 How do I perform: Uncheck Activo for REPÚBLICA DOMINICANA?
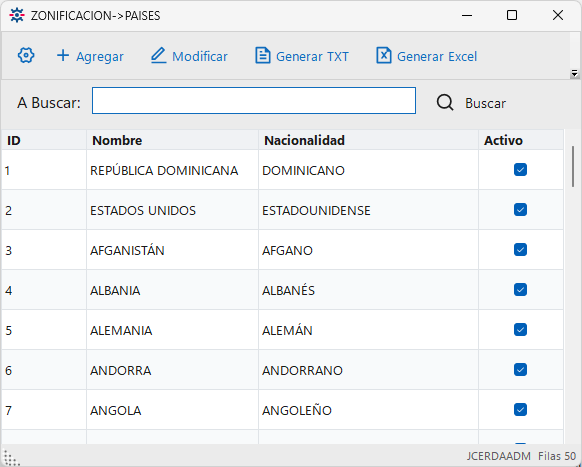coord(520,170)
